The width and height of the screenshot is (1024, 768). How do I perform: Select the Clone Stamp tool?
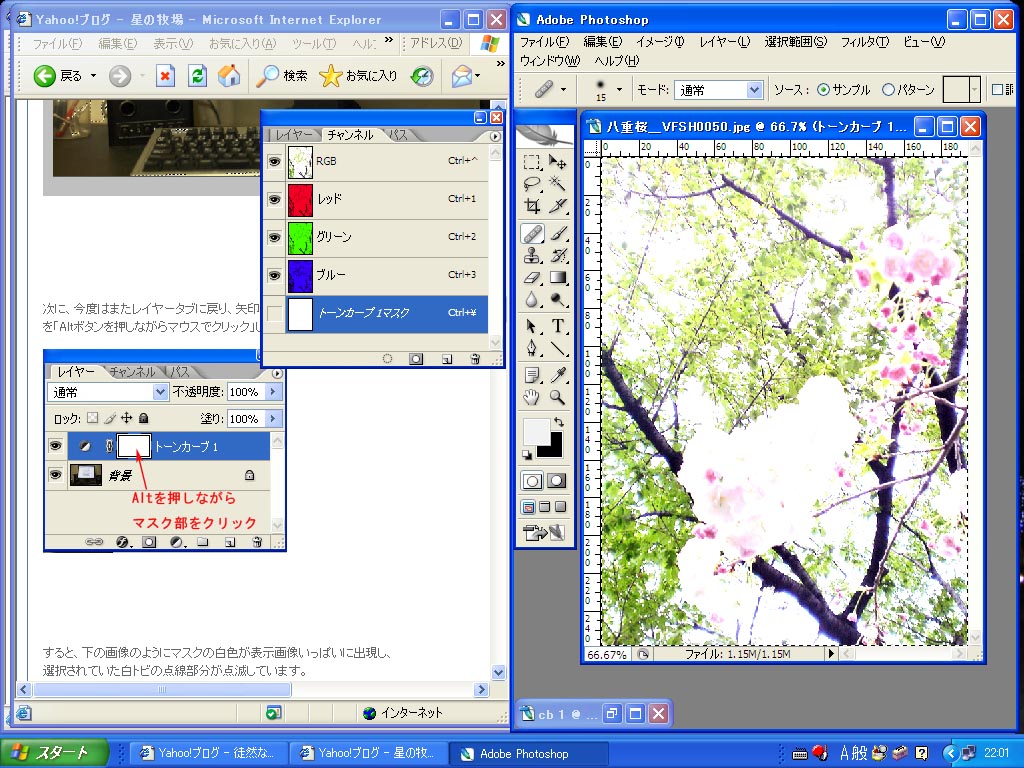[x=532, y=255]
